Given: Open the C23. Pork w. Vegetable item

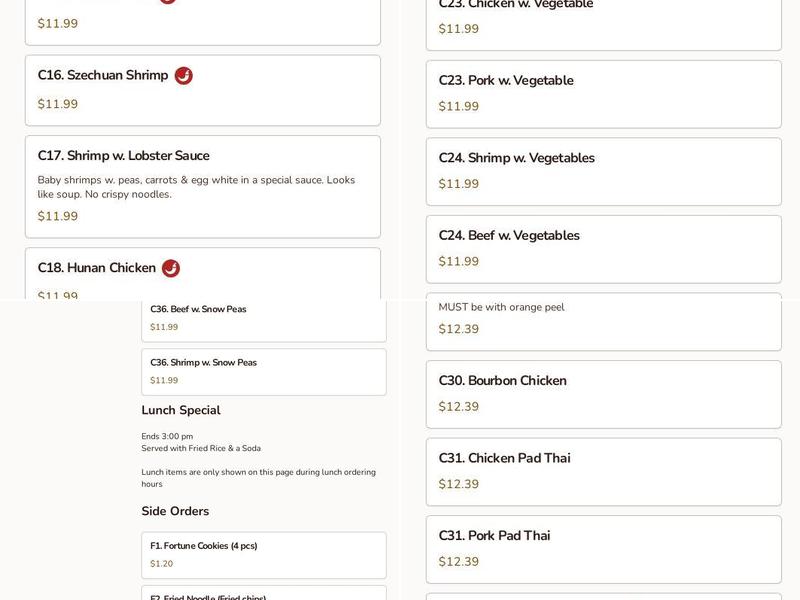Looking at the screenshot, I should (x=603, y=94).
